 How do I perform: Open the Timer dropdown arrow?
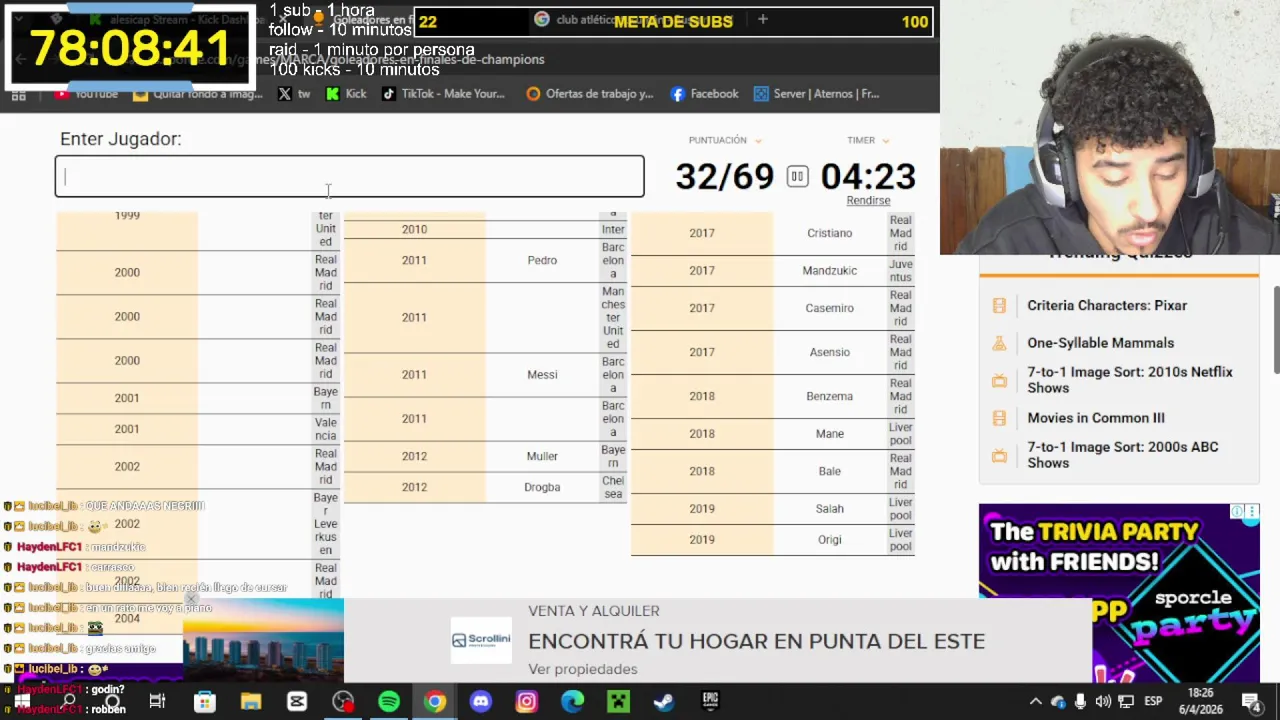click(x=886, y=141)
